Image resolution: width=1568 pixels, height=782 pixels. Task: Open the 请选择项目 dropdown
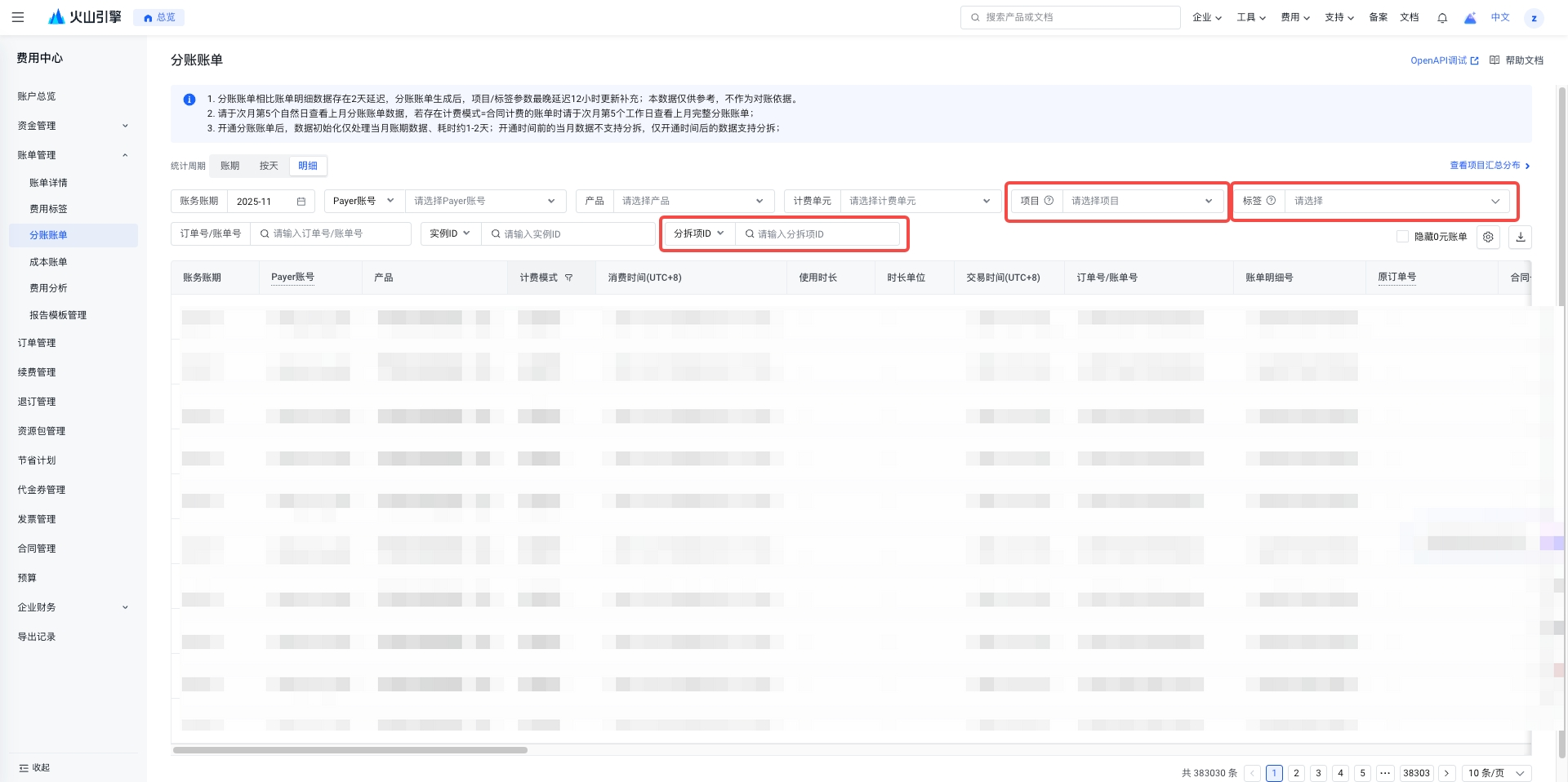1142,201
